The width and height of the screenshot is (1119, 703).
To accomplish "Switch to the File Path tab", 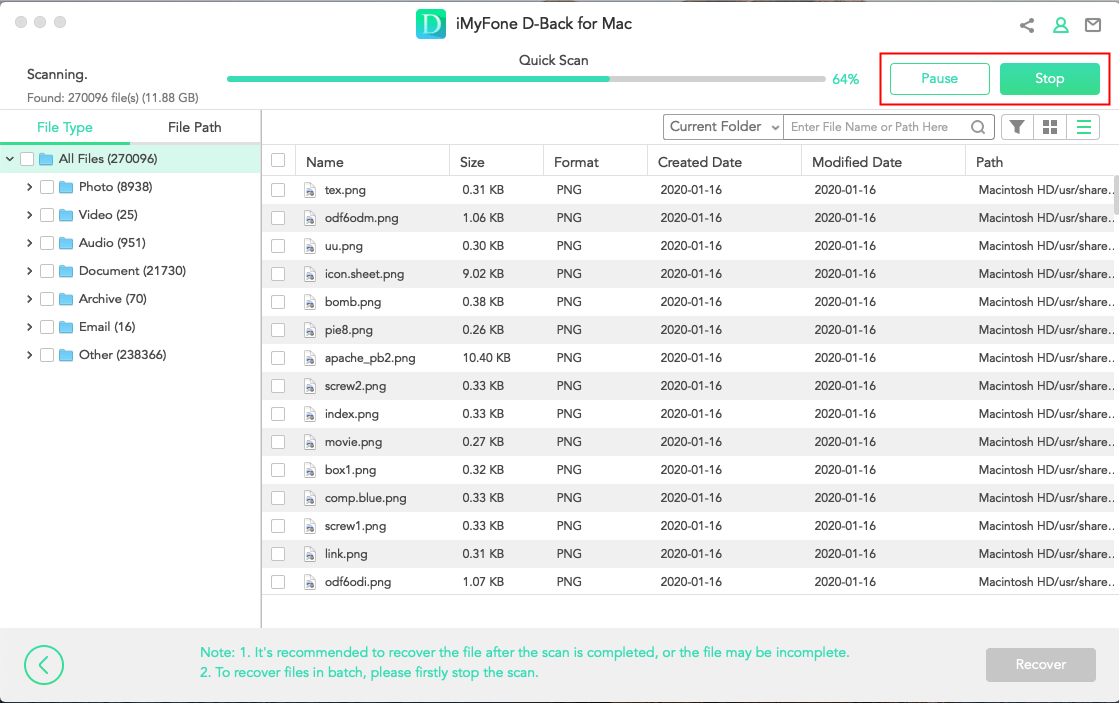I will [x=195, y=127].
